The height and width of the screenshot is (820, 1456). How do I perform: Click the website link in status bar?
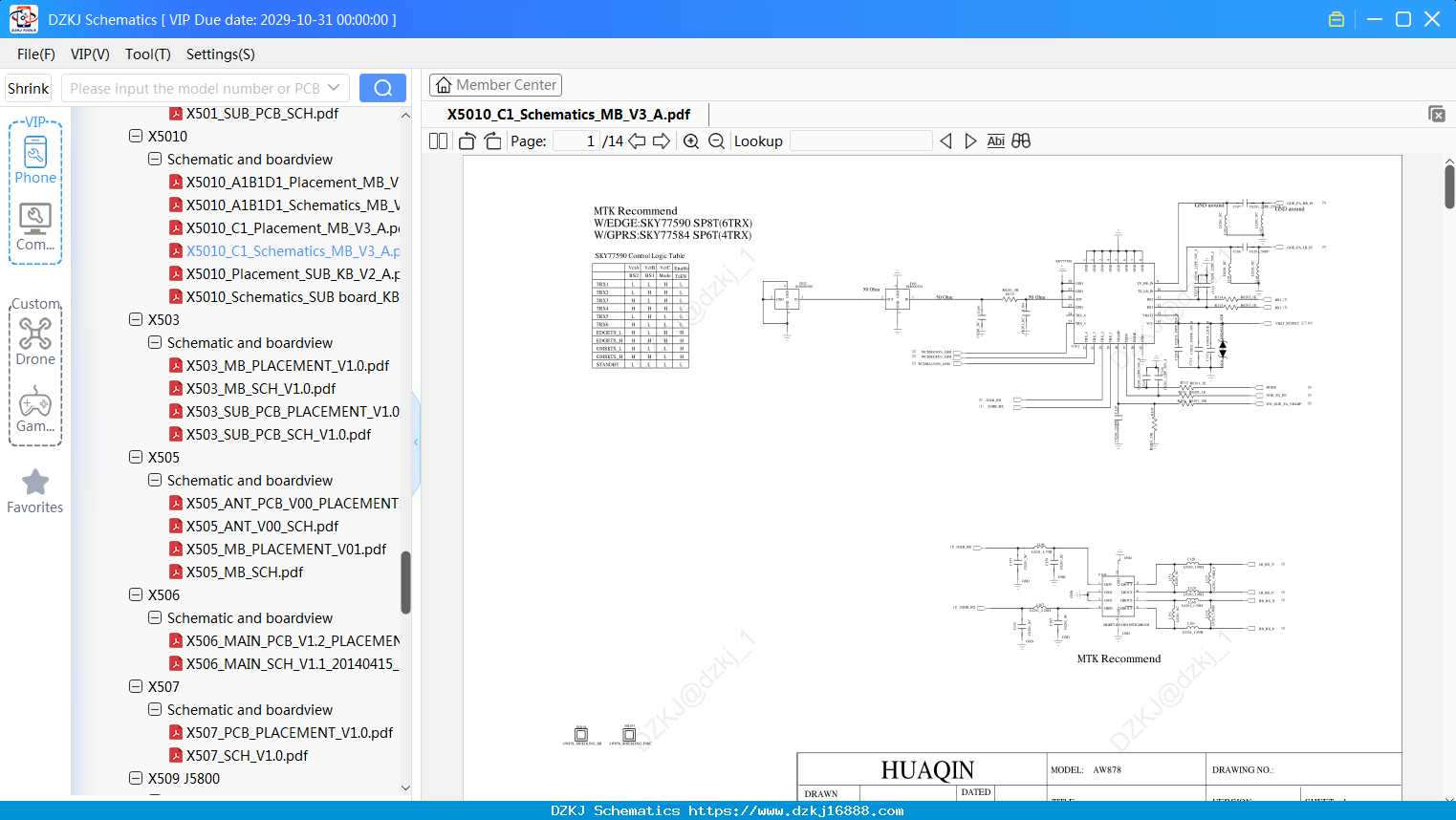[796, 810]
